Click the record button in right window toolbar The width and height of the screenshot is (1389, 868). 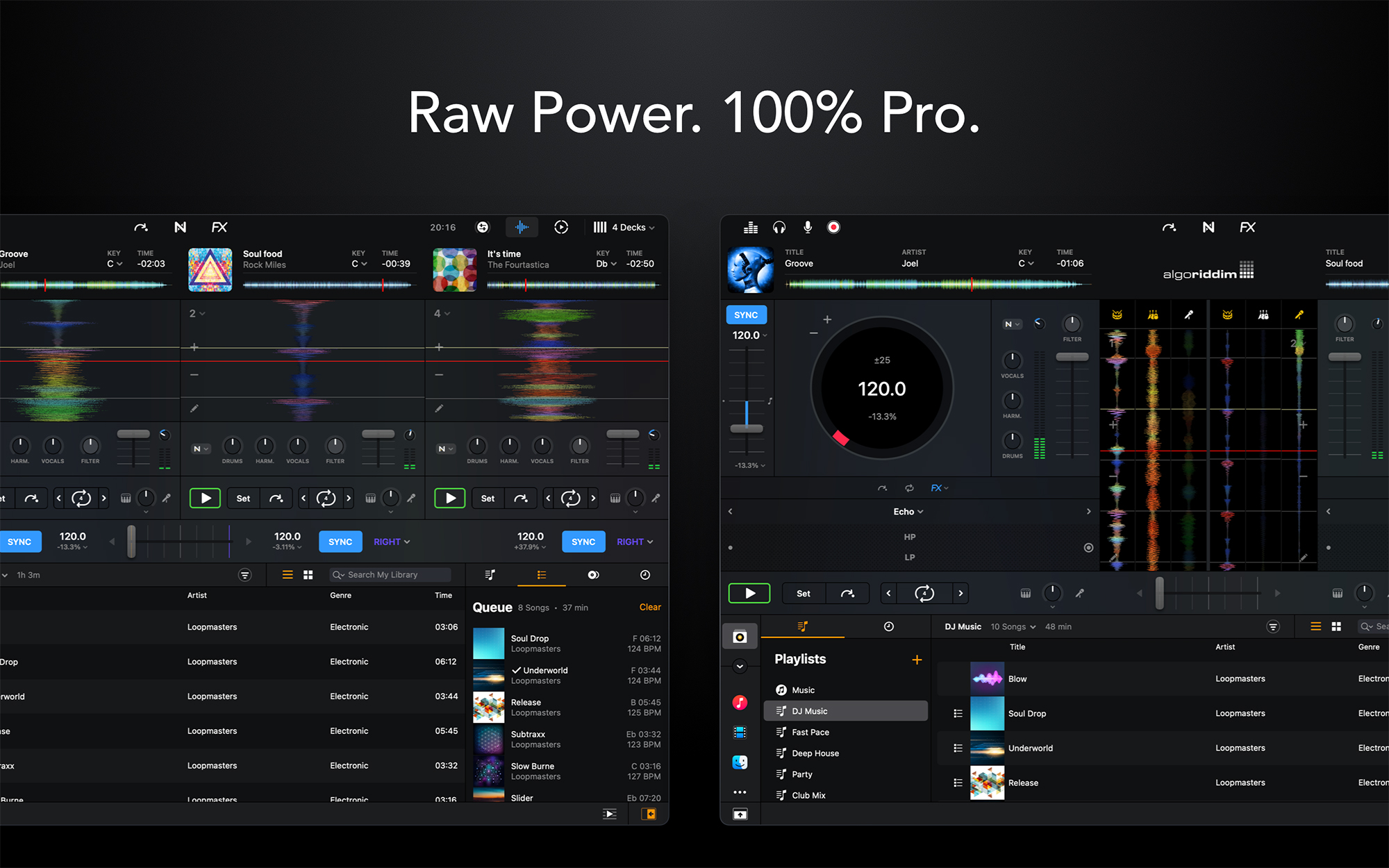(x=833, y=227)
